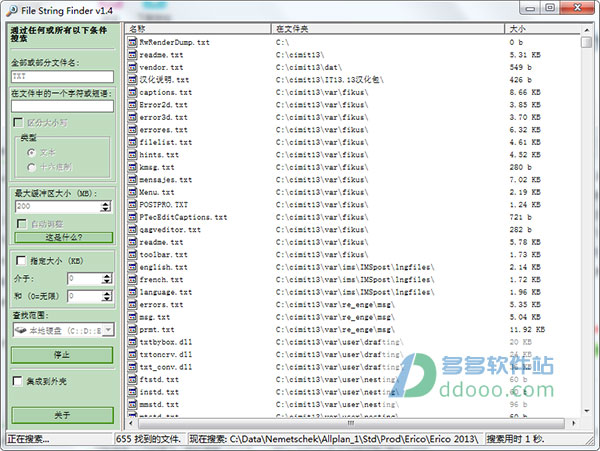
Task: Select the 十六进制 hexadecimal radio button
Action: point(31,167)
